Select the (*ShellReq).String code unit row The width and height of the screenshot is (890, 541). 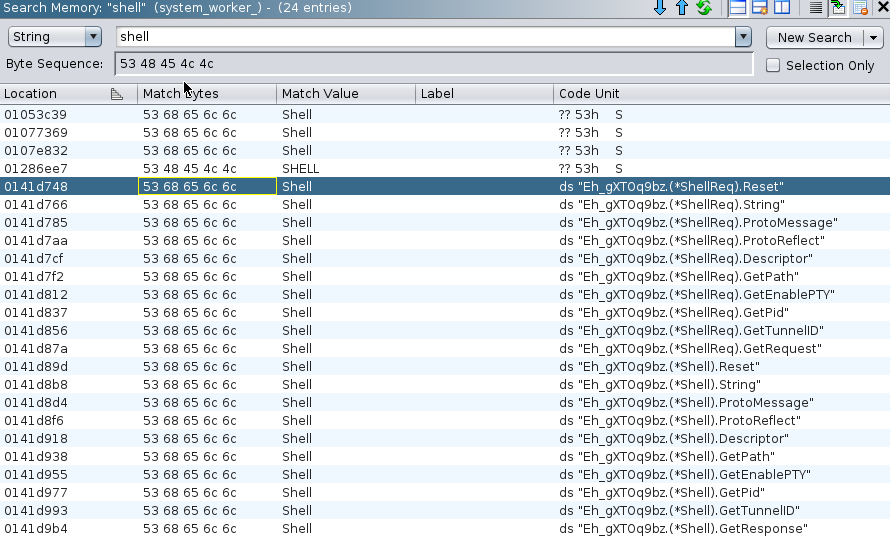(x=445, y=205)
